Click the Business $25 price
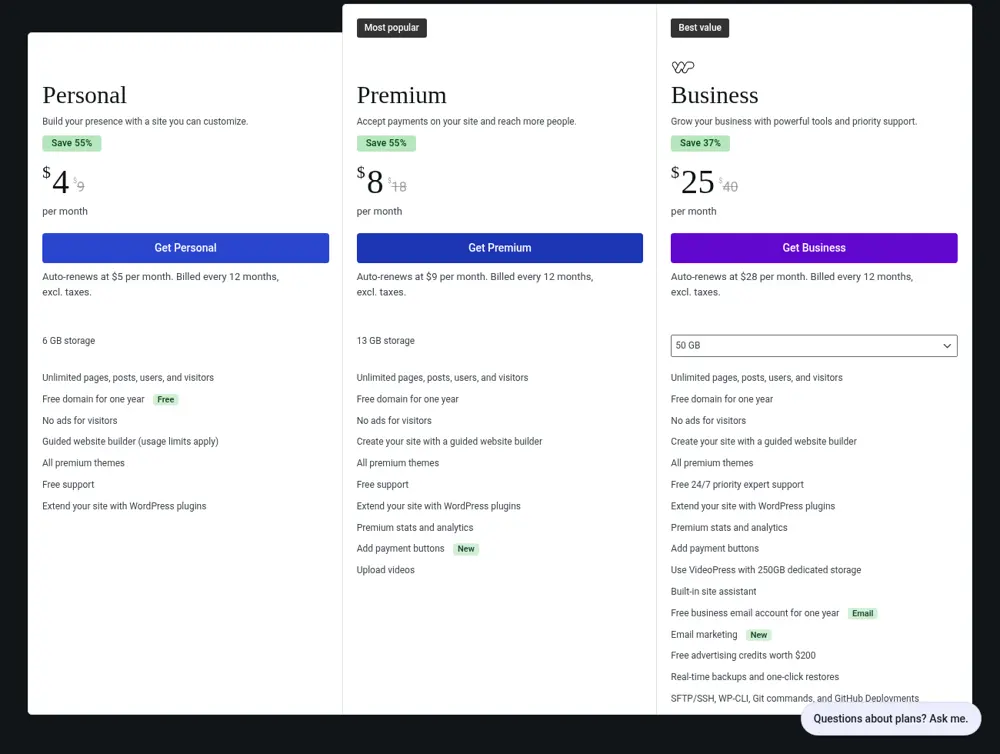 [x=693, y=181]
